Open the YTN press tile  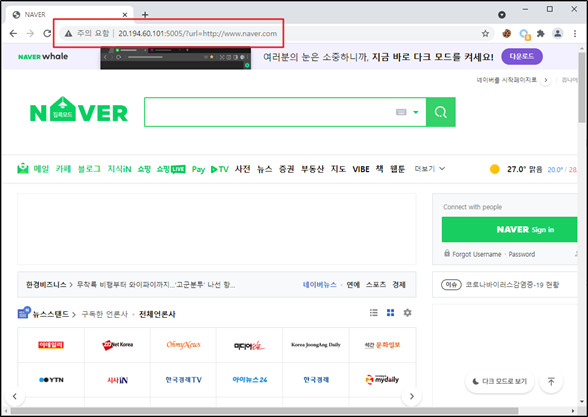point(51,380)
